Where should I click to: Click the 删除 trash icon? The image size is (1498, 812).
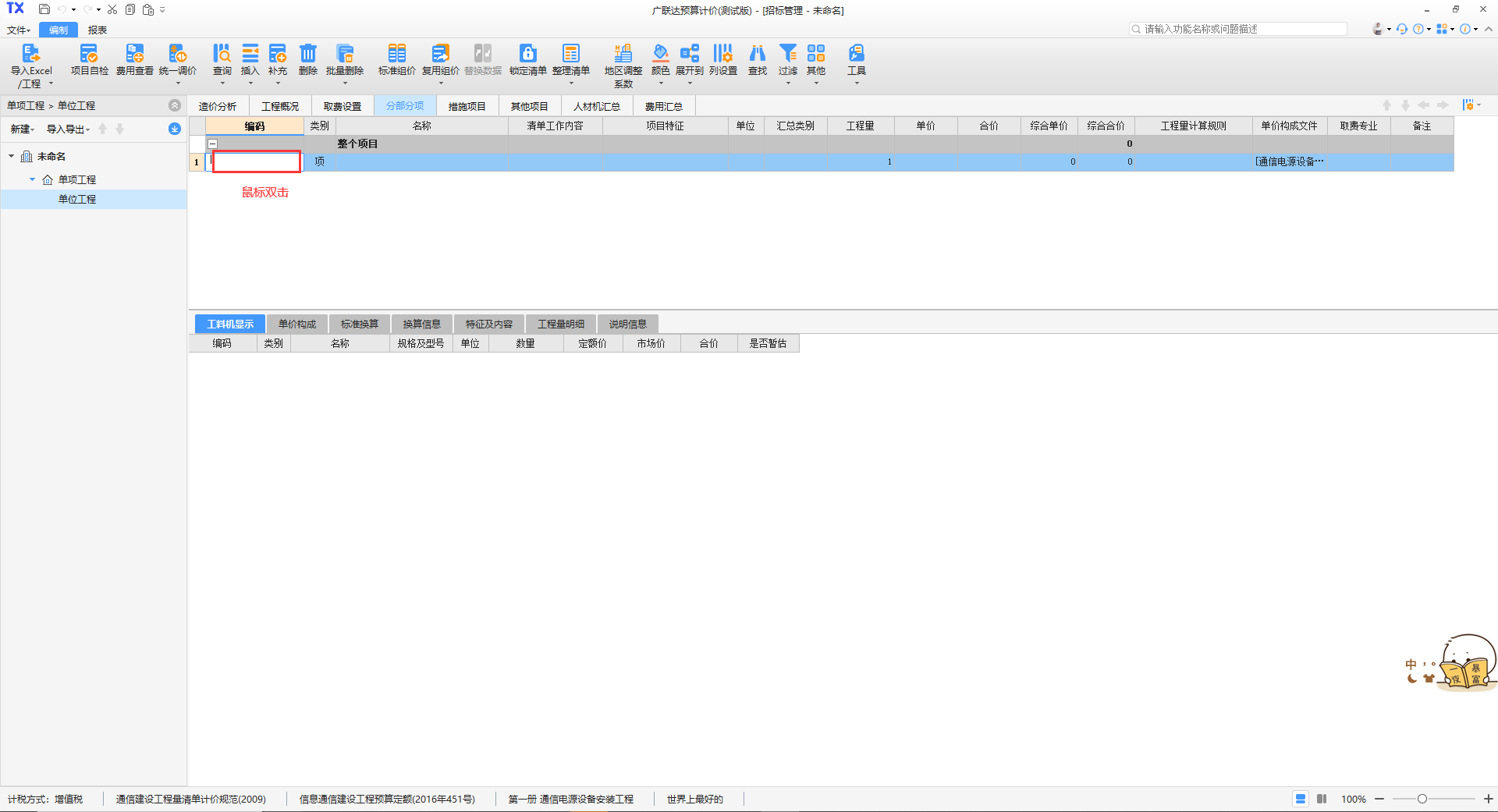[x=308, y=54]
